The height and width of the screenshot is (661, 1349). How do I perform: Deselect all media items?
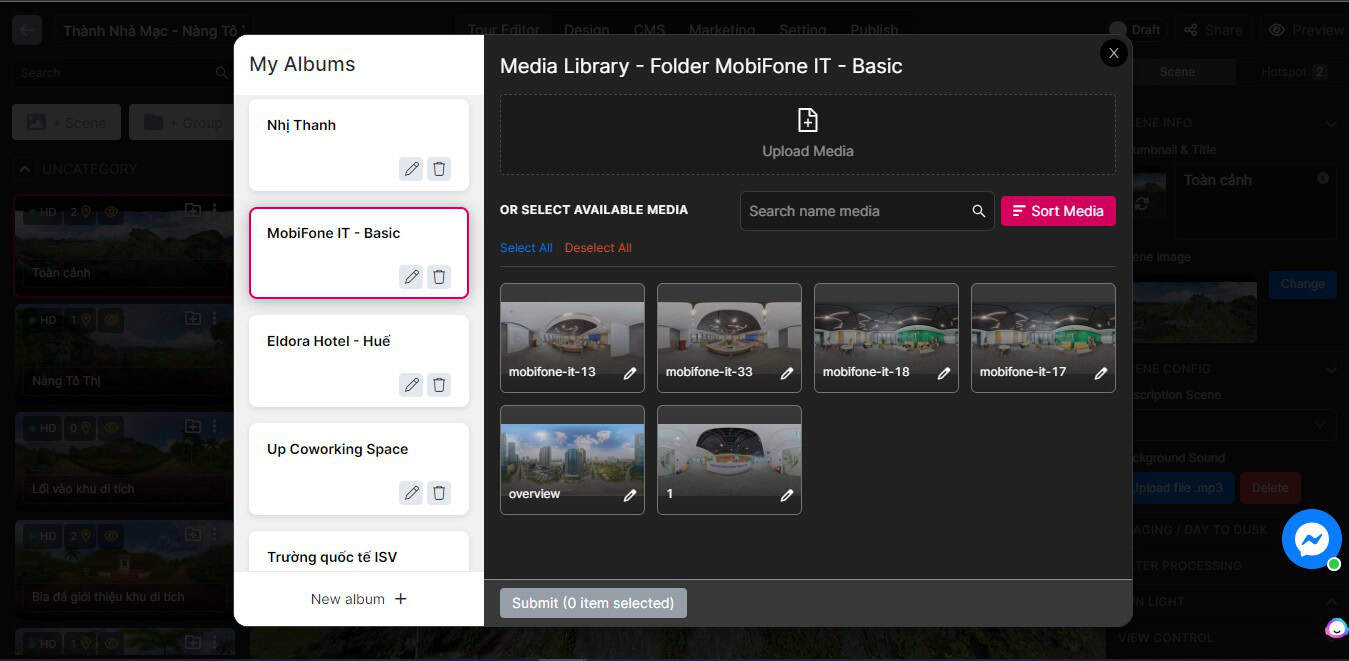598,248
